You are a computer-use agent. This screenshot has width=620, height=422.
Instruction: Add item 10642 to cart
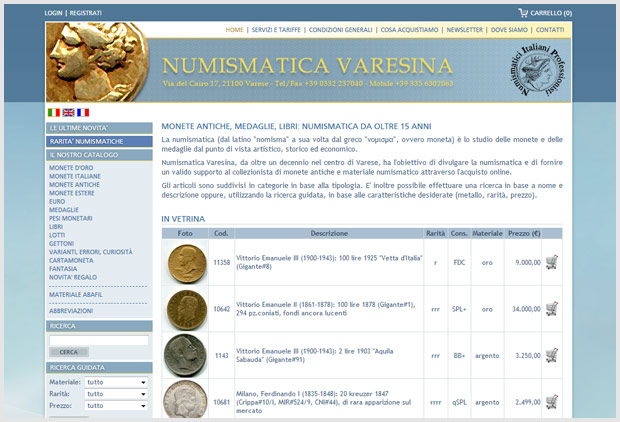coord(552,309)
